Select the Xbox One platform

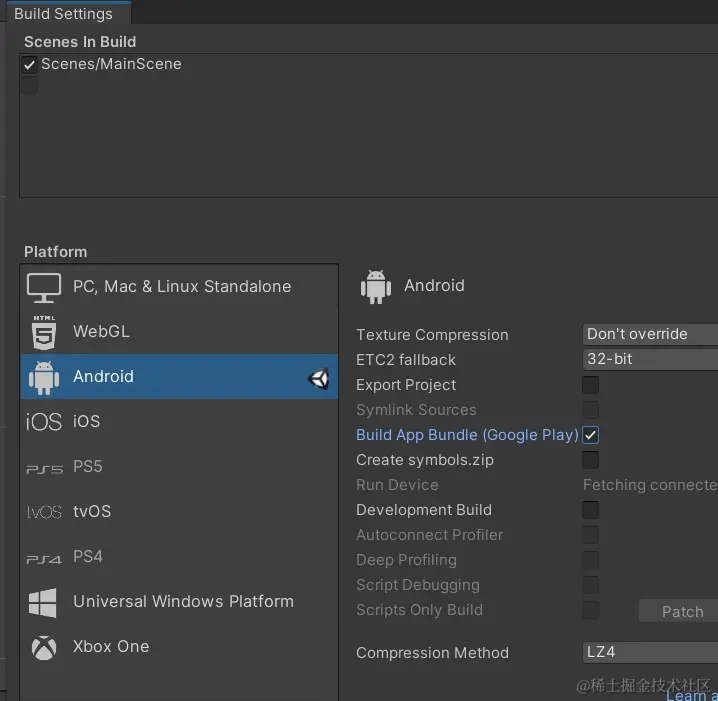pyautogui.click(x=179, y=647)
